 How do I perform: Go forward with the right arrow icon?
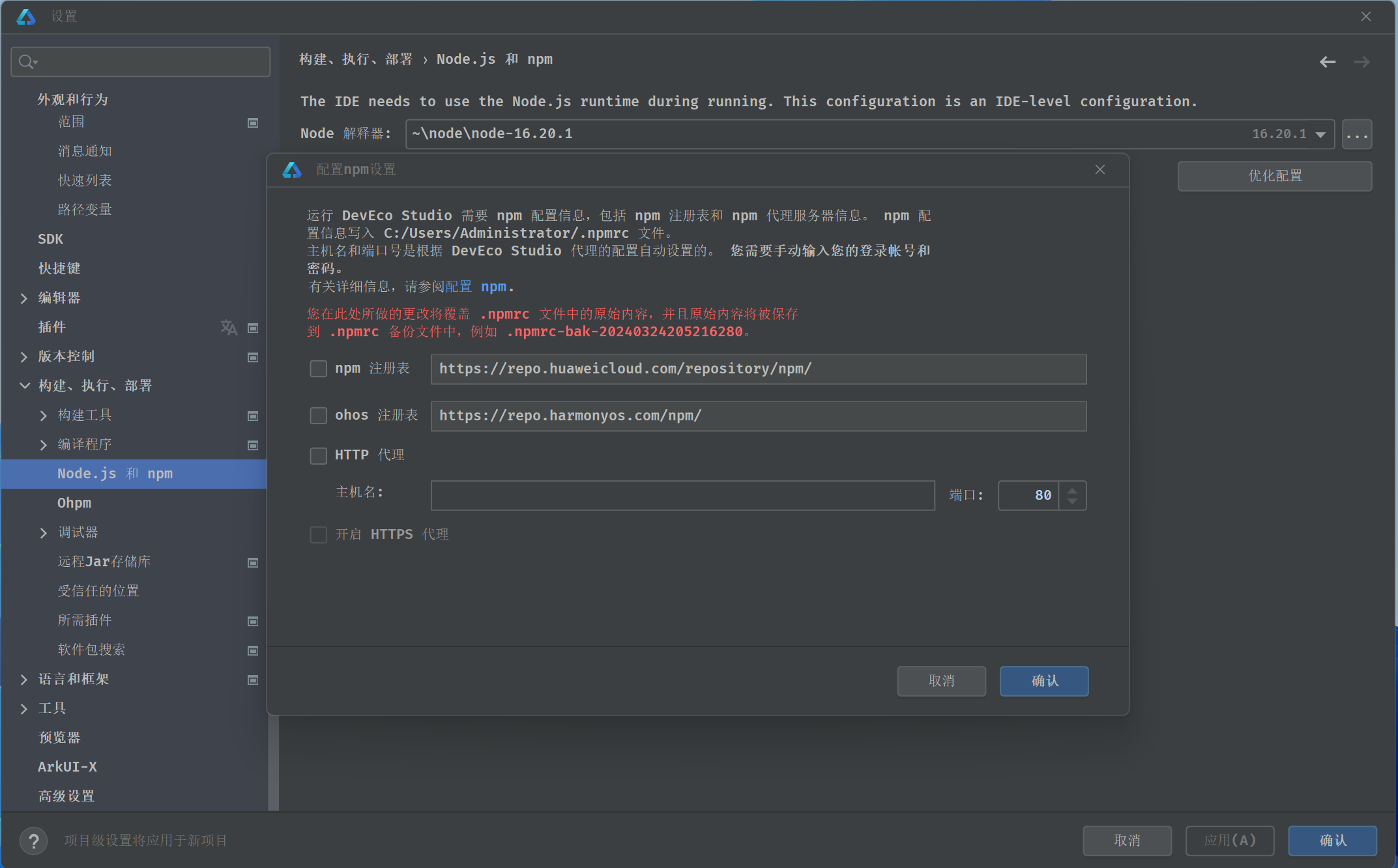1362,62
